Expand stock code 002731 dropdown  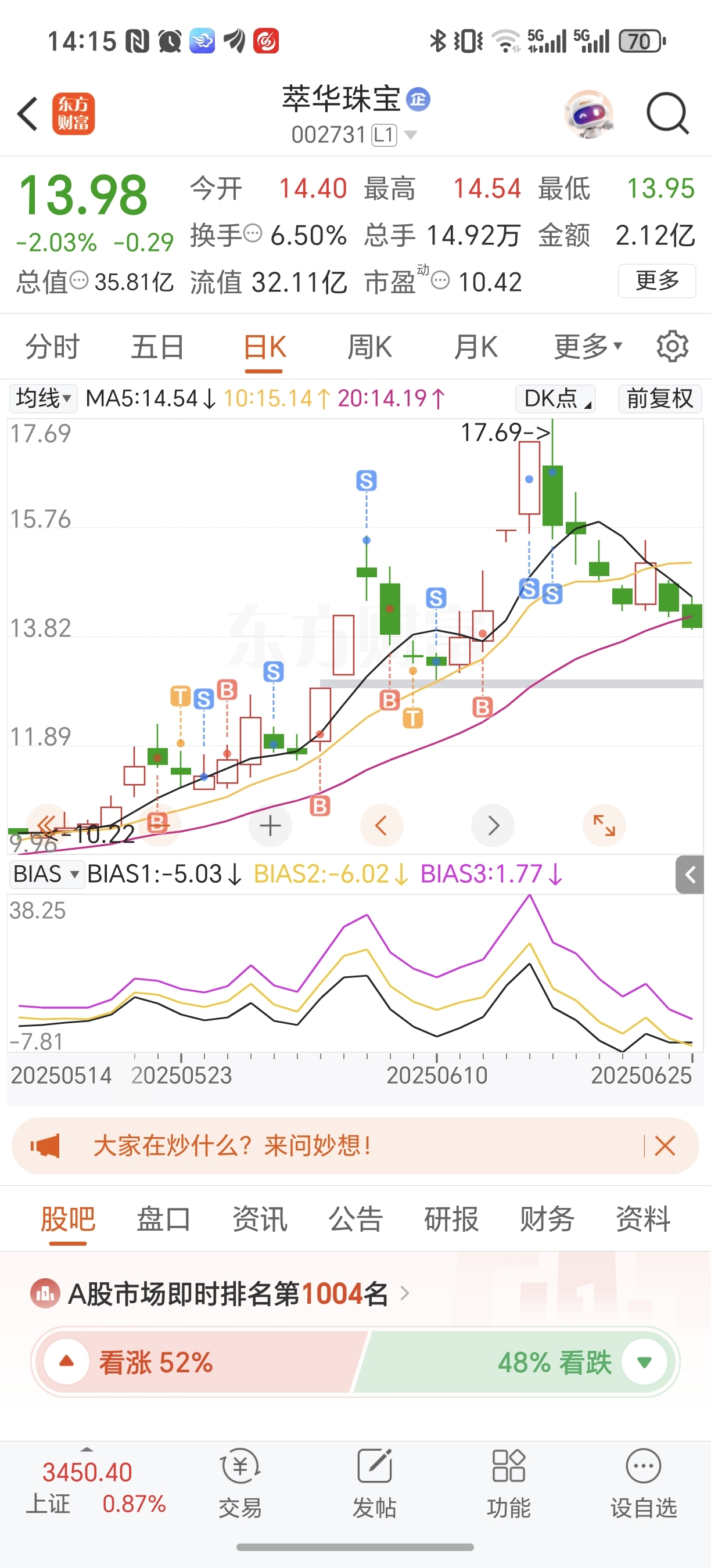tap(411, 135)
